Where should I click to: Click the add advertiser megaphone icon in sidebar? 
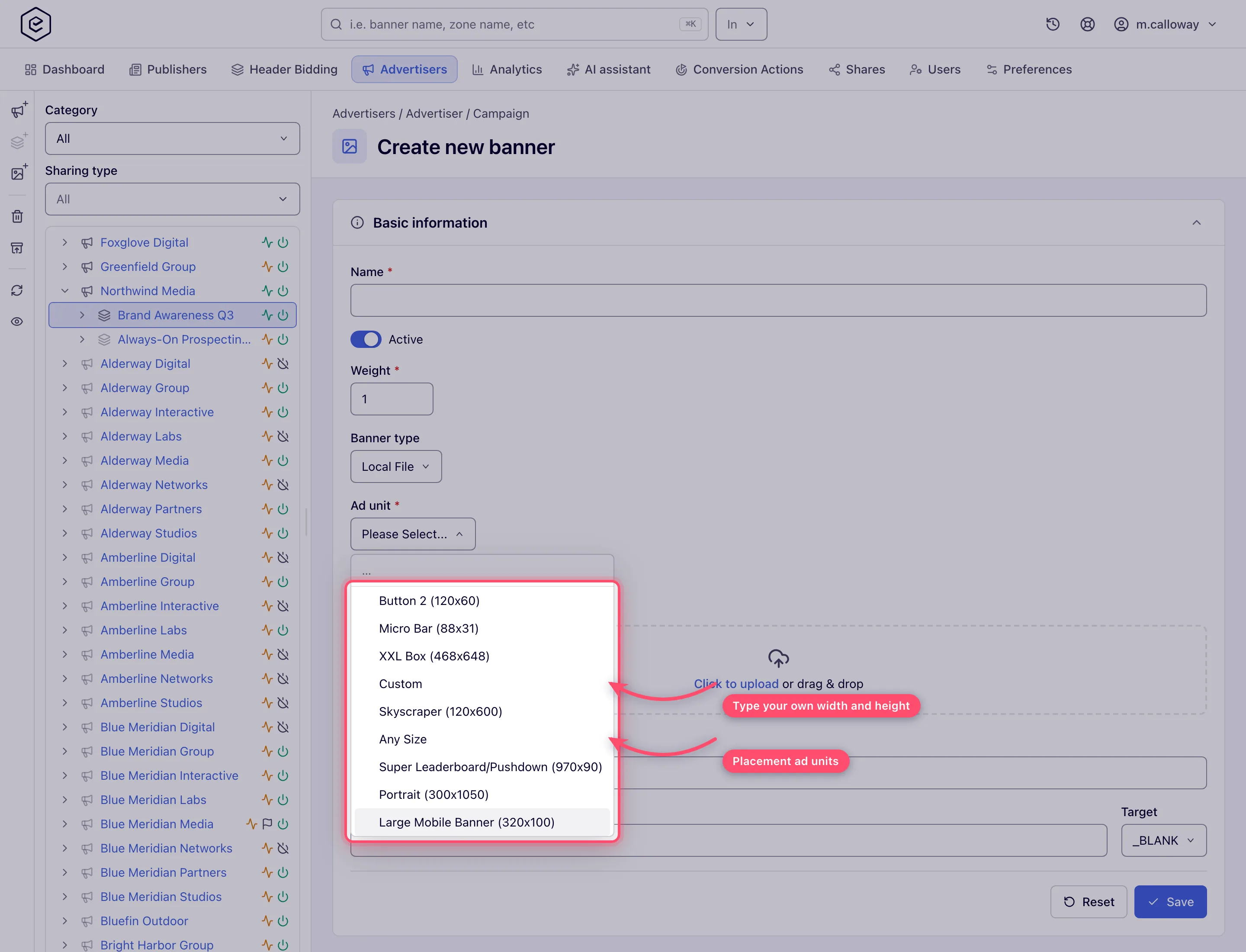[19, 110]
